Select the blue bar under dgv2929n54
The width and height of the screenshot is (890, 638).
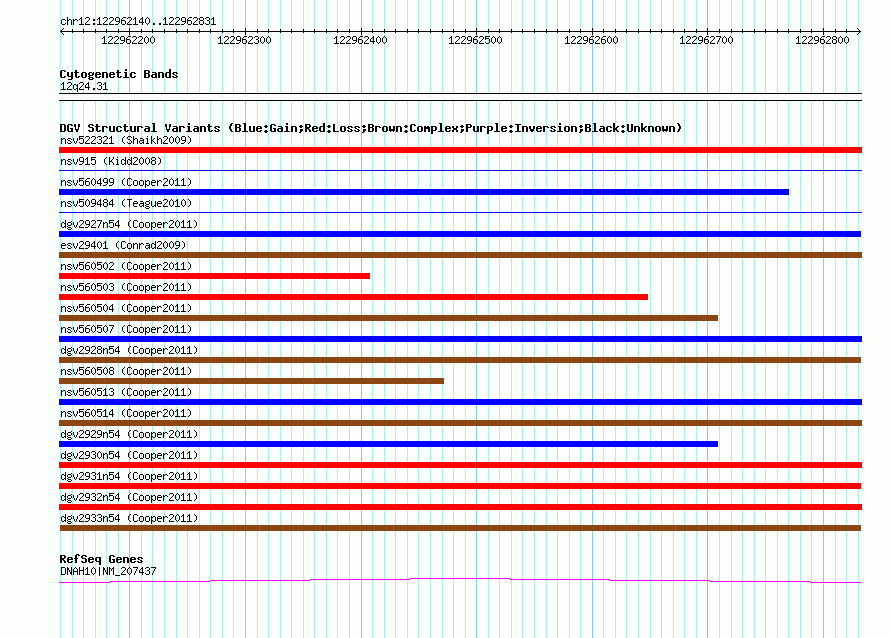388,444
